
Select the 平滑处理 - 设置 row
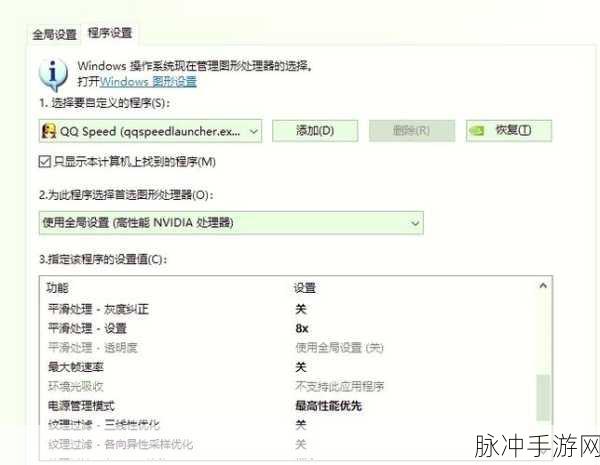pyautogui.click(x=289, y=328)
